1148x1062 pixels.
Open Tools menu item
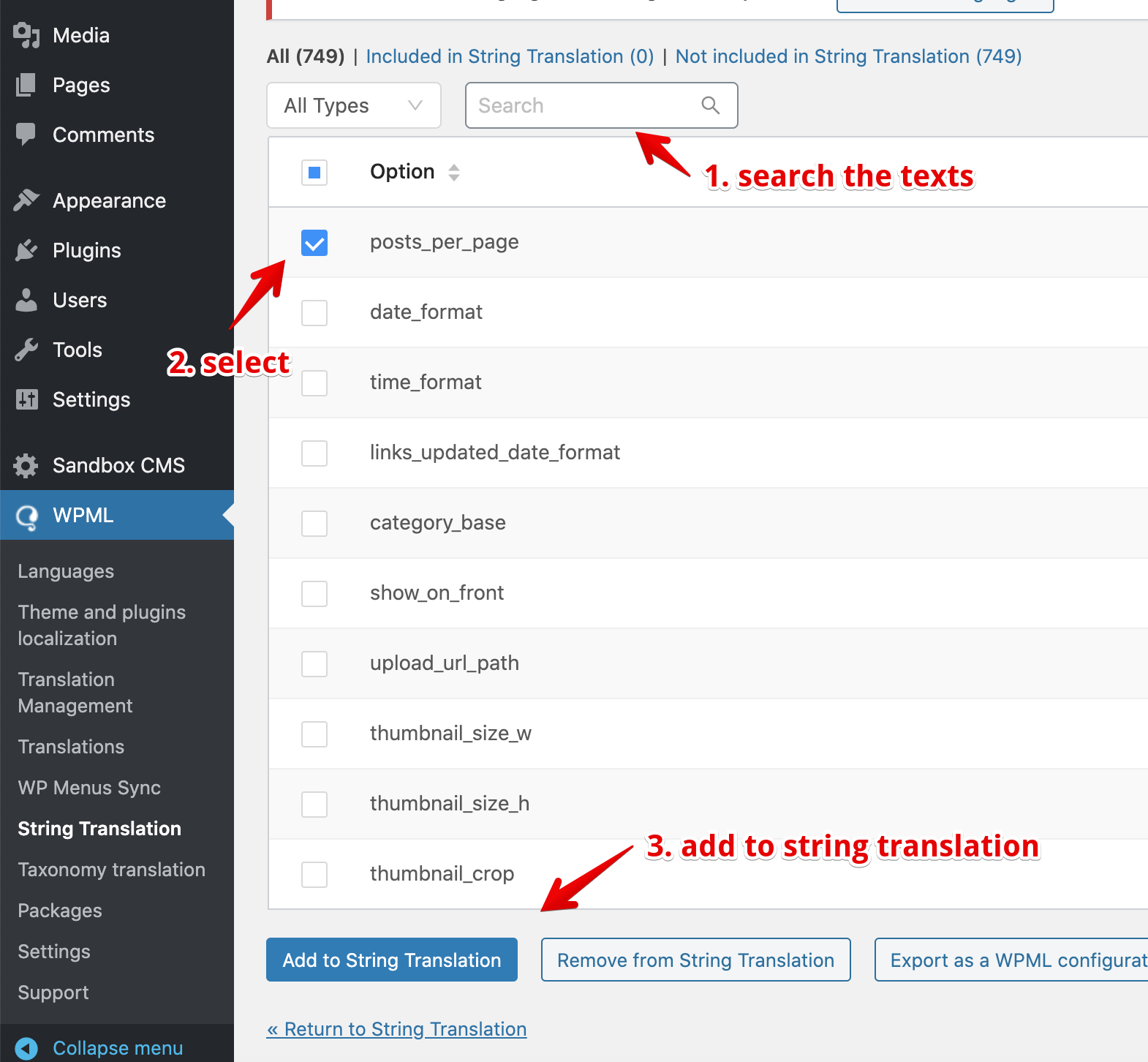click(x=78, y=350)
